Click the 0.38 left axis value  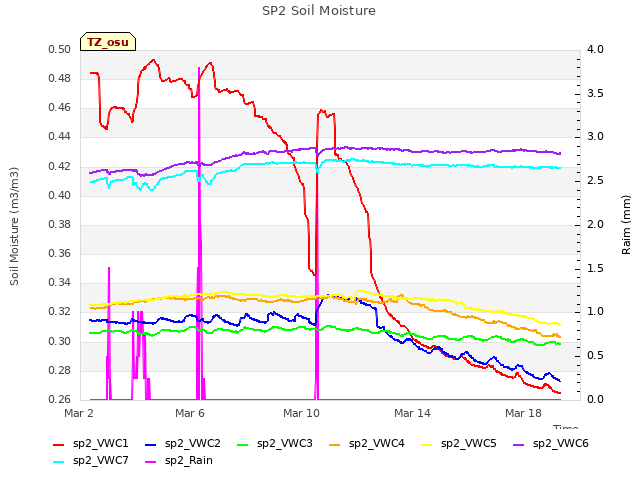[x=60, y=224]
